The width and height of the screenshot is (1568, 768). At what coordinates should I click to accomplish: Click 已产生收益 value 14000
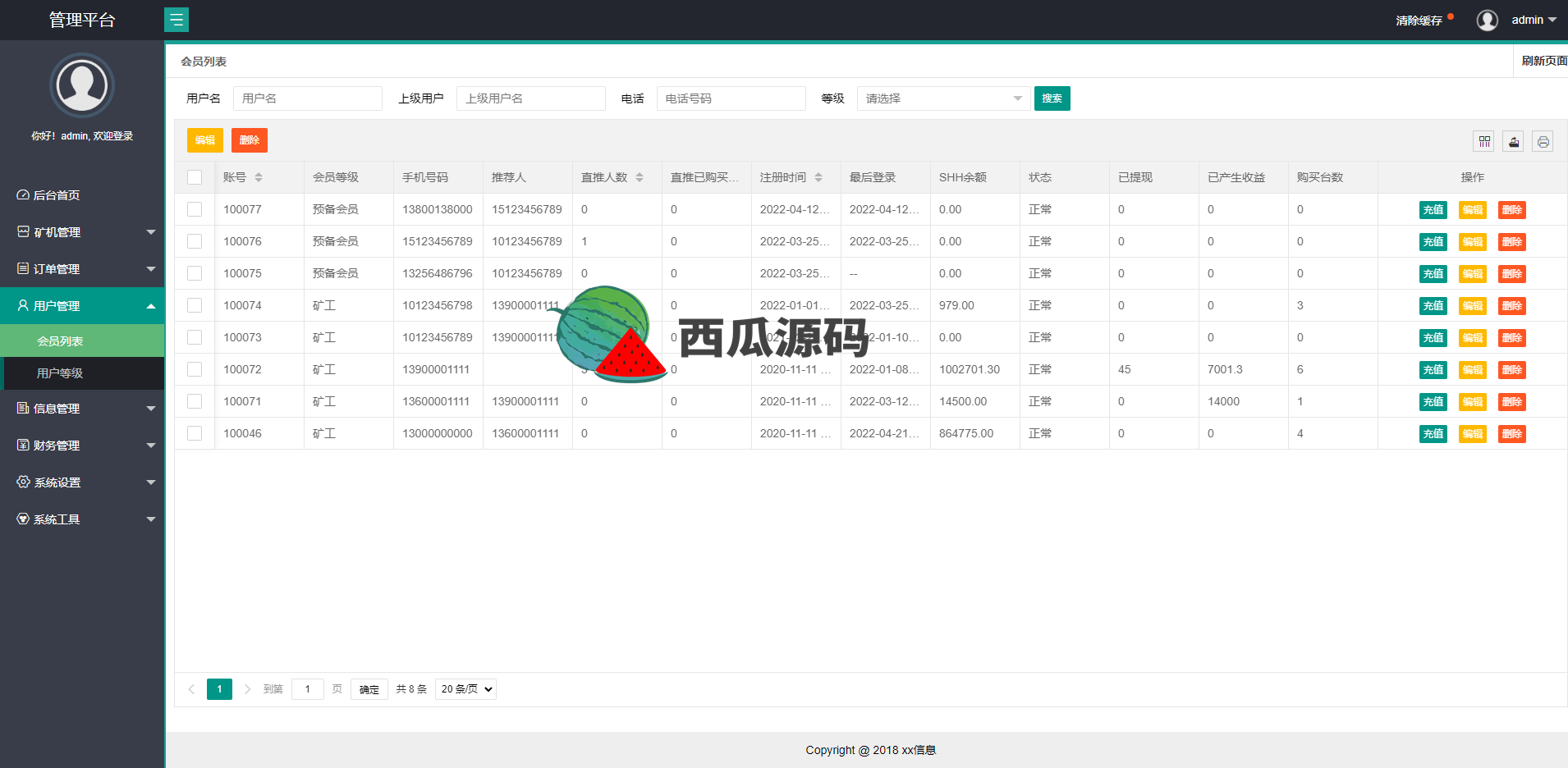(x=1223, y=401)
